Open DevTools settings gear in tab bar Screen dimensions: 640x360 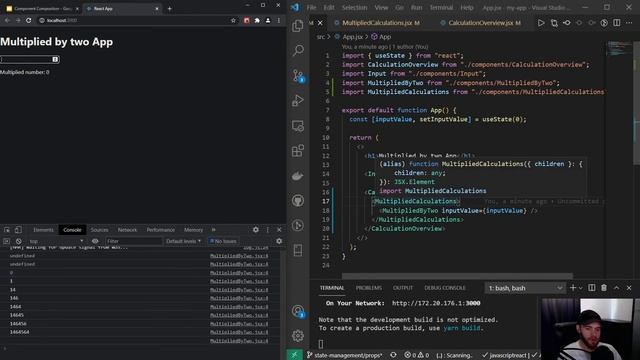tap(256, 230)
